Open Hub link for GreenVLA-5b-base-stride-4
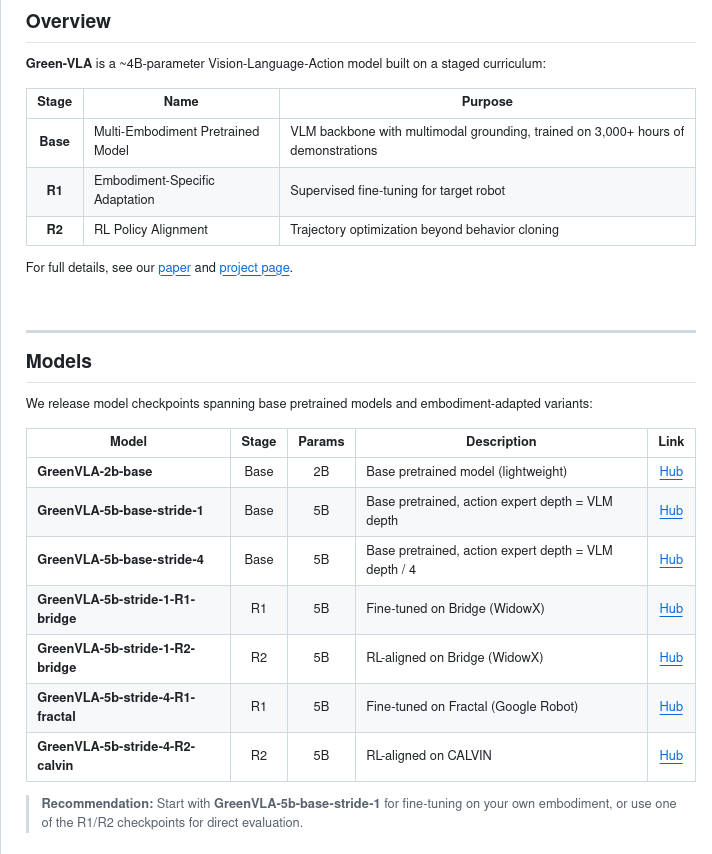 [671, 560]
